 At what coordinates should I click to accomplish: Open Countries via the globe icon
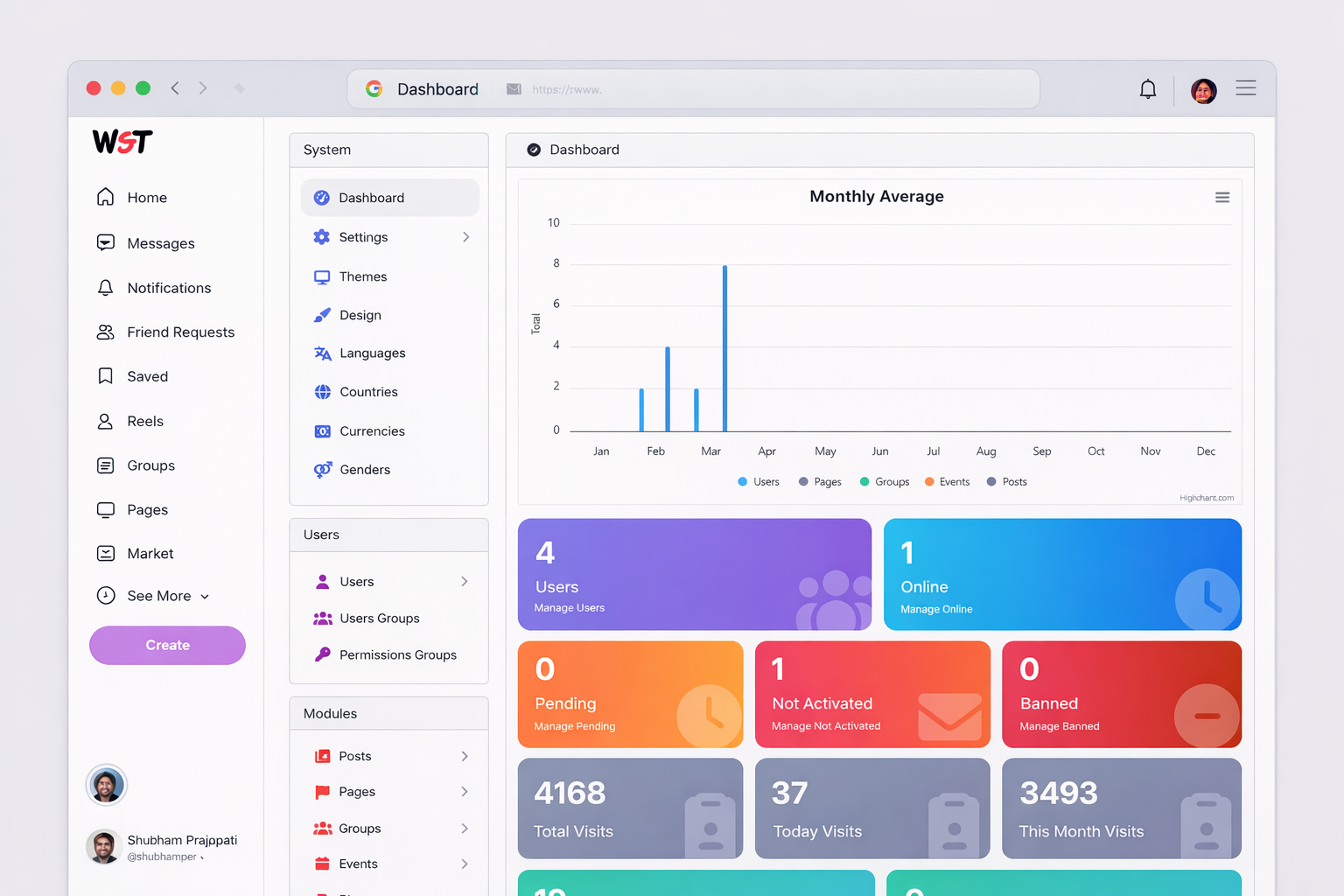tap(323, 391)
